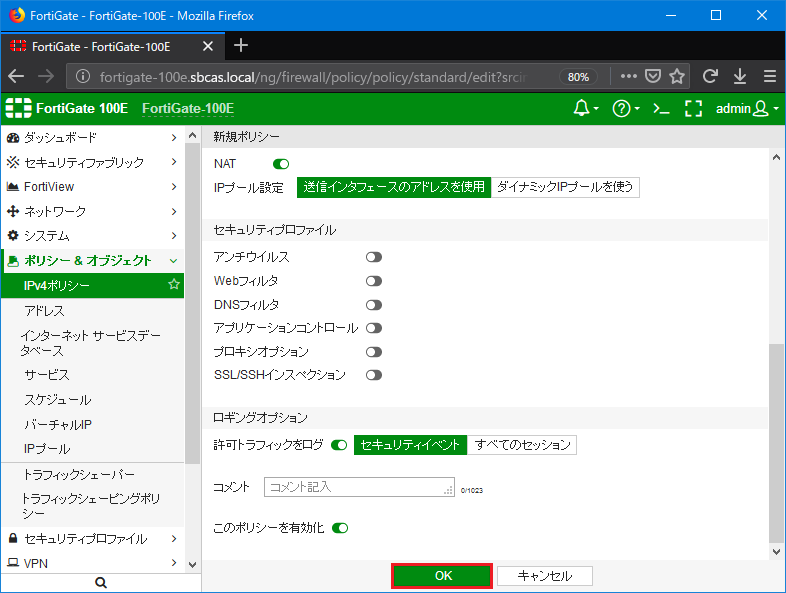
Task: Enable アプリケーションコントロール toggle
Action: tap(374, 328)
